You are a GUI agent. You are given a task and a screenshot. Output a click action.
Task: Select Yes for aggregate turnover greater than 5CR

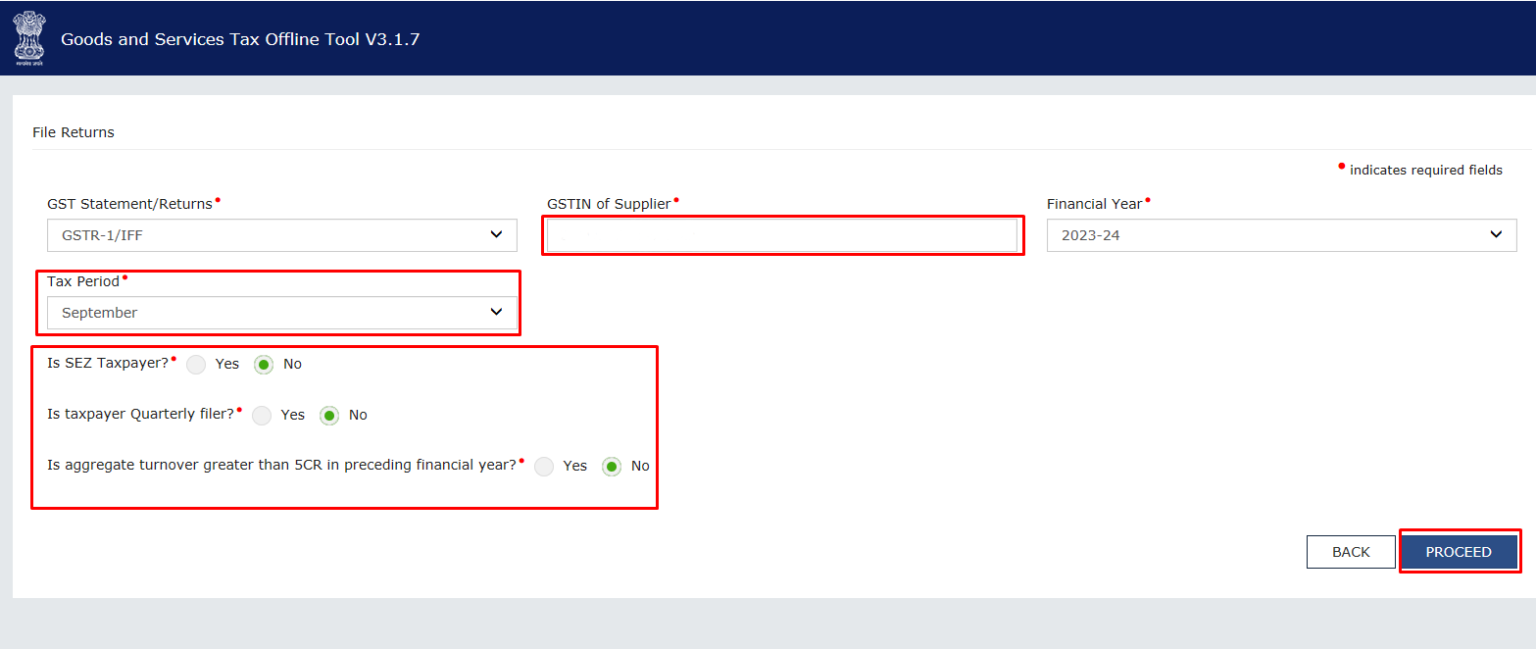pos(544,466)
